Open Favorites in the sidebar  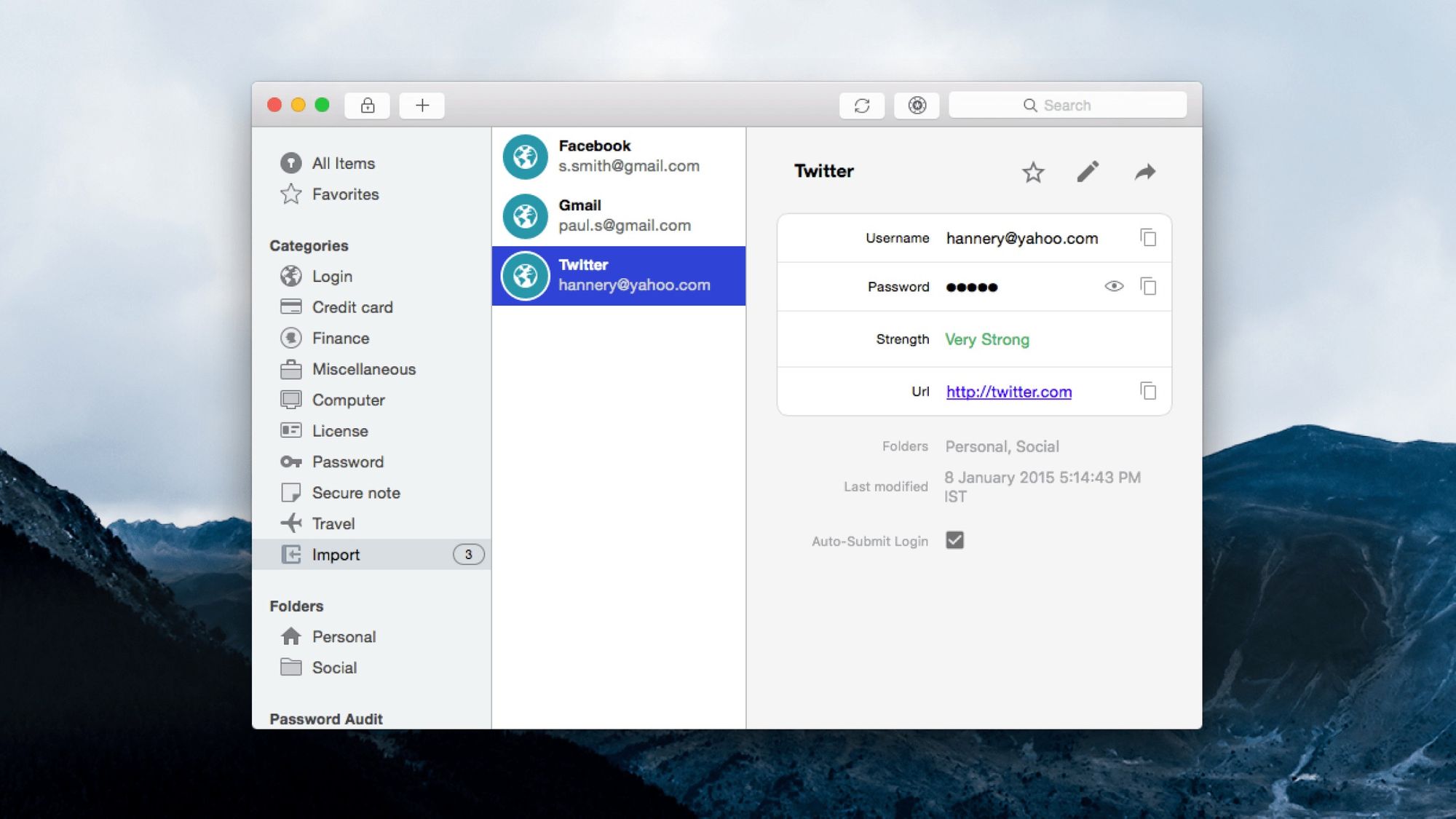click(x=345, y=194)
